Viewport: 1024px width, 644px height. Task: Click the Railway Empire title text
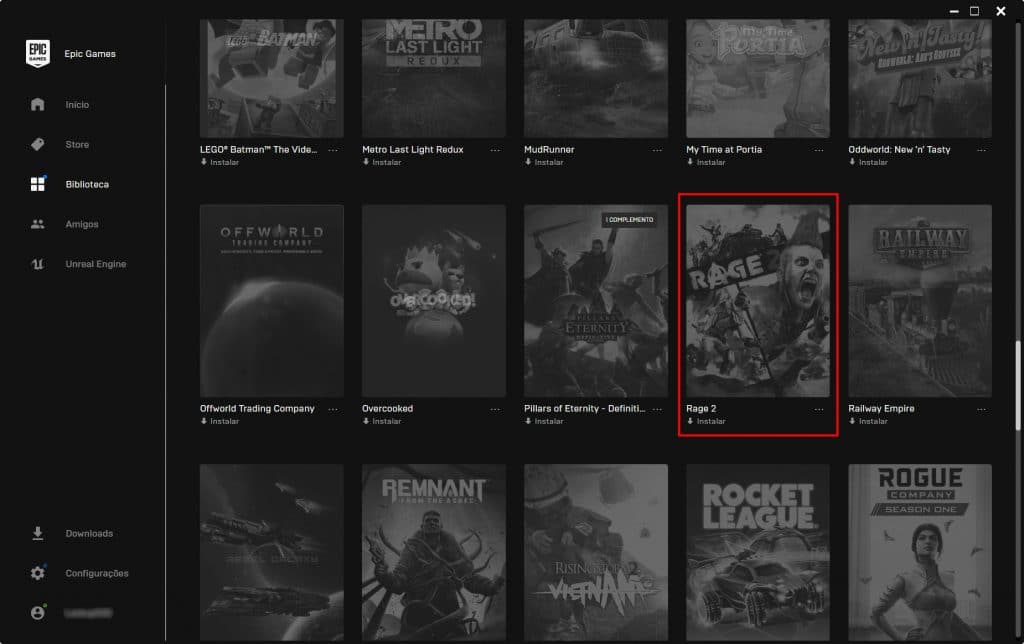[881, 408]
